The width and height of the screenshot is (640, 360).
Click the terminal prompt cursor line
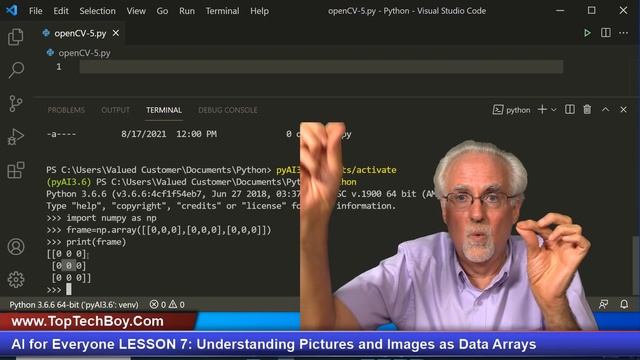tap(59, 290)
